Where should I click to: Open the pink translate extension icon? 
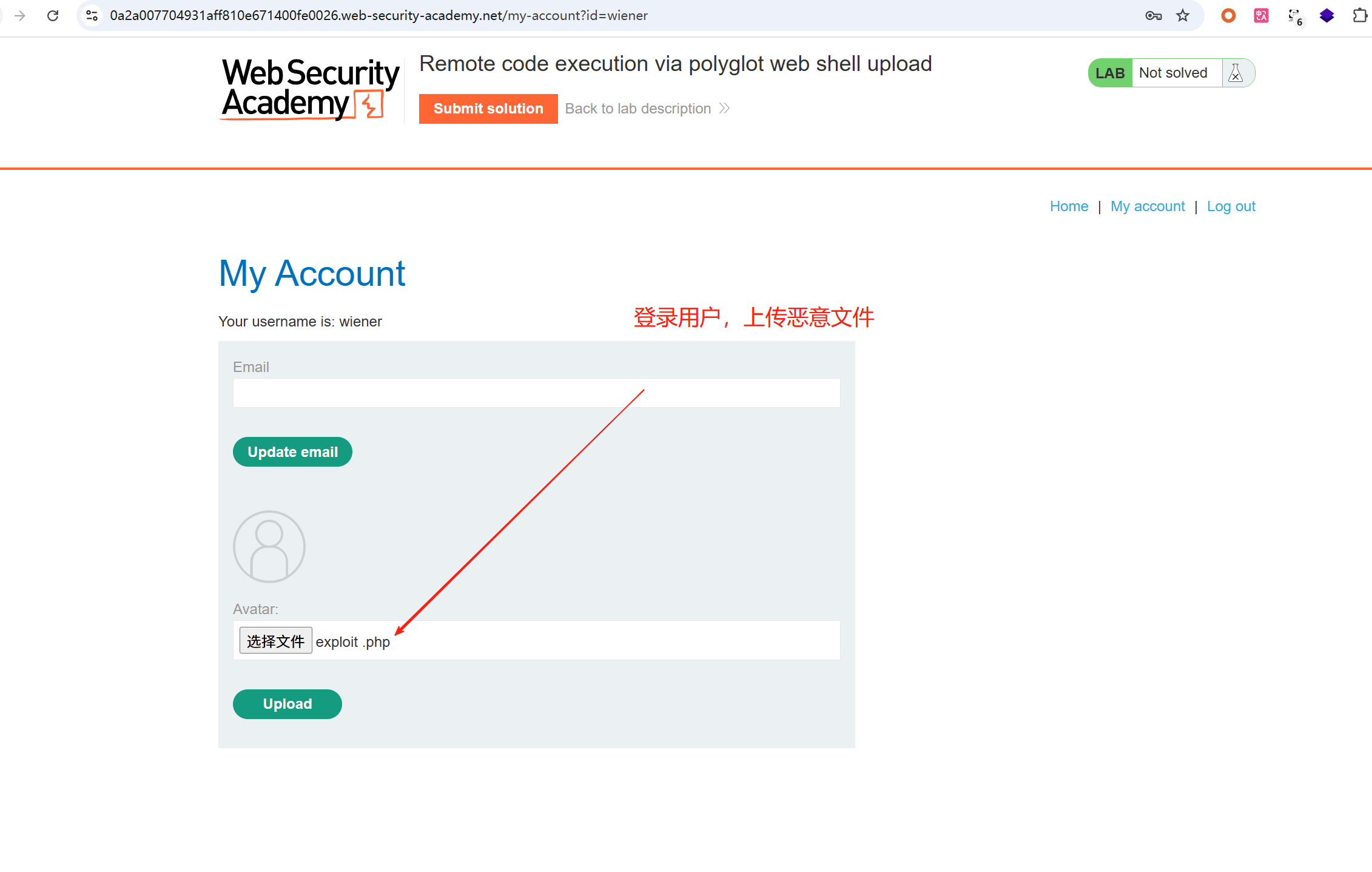pyautogui.click(x=1261, y=16)
